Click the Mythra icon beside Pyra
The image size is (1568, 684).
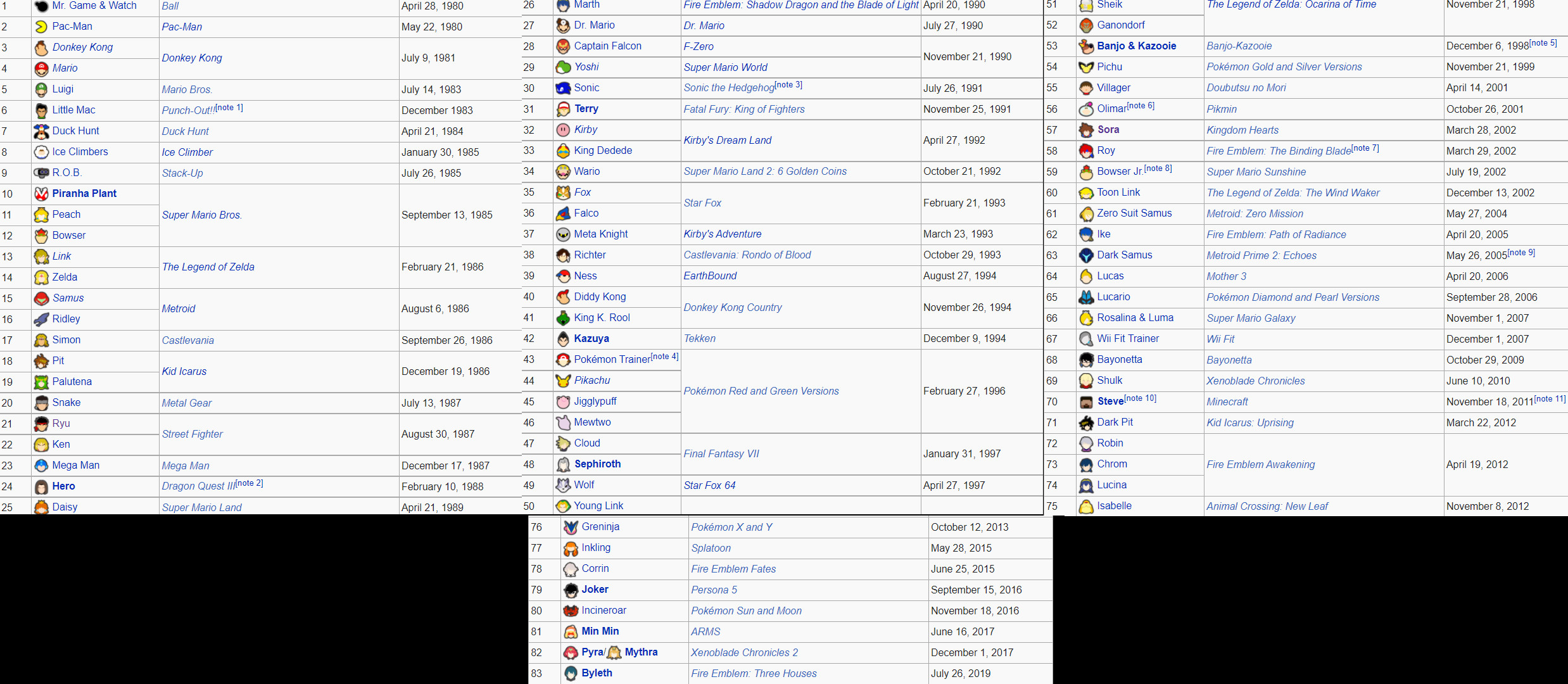(x=614, y=652)
